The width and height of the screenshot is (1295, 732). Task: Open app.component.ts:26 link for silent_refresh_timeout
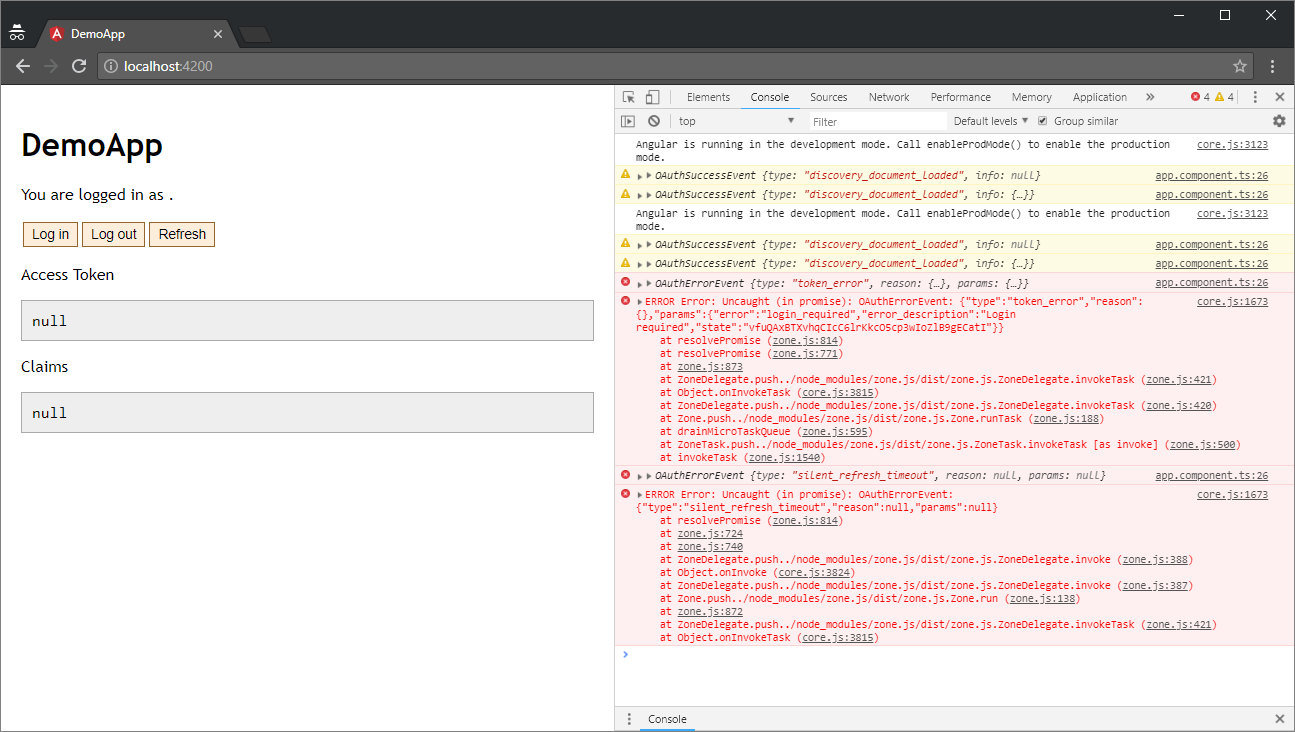(1211, 475)
